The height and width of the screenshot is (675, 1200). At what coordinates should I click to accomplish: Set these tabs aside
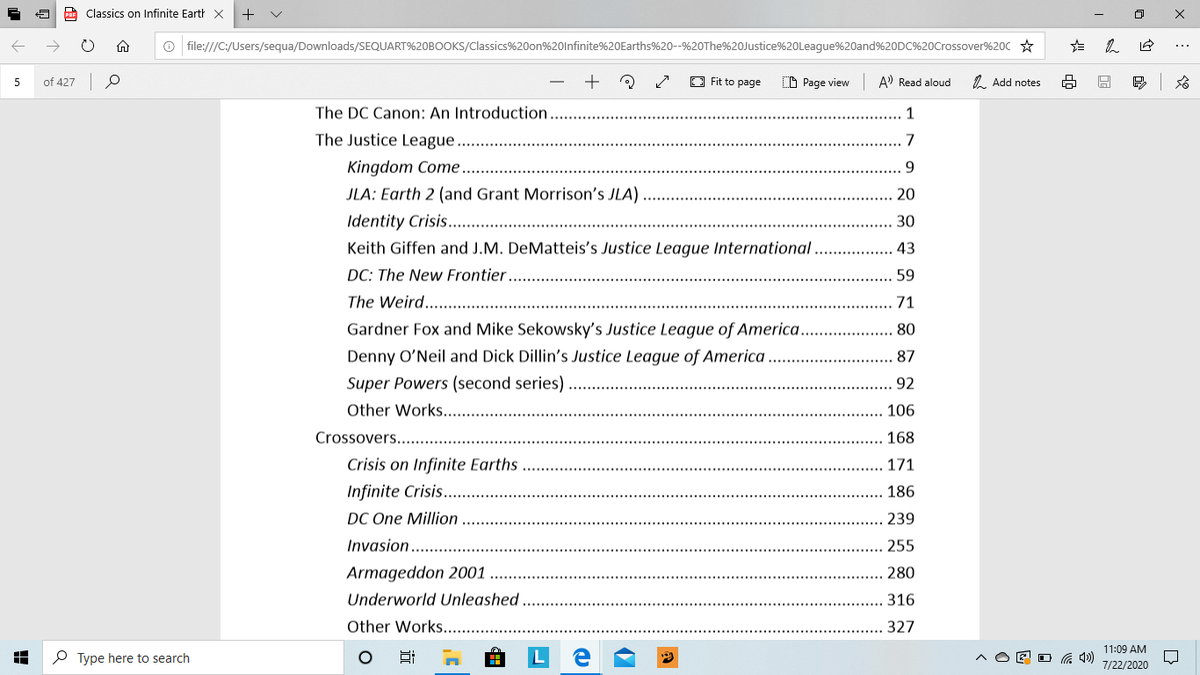44,14
